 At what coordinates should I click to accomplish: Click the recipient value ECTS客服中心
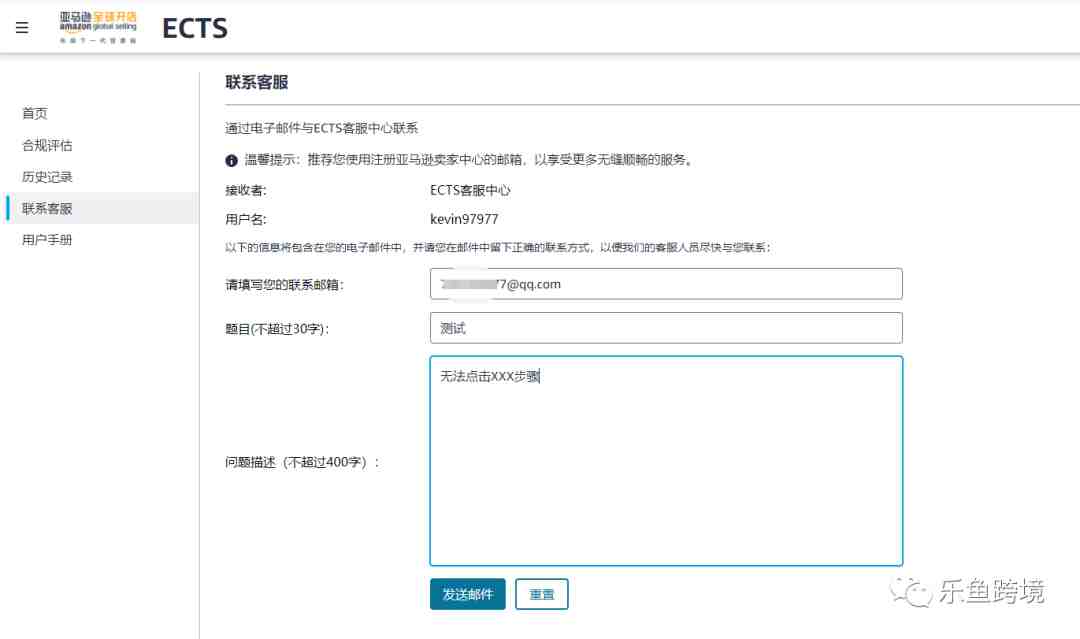(x=470, y=190)
